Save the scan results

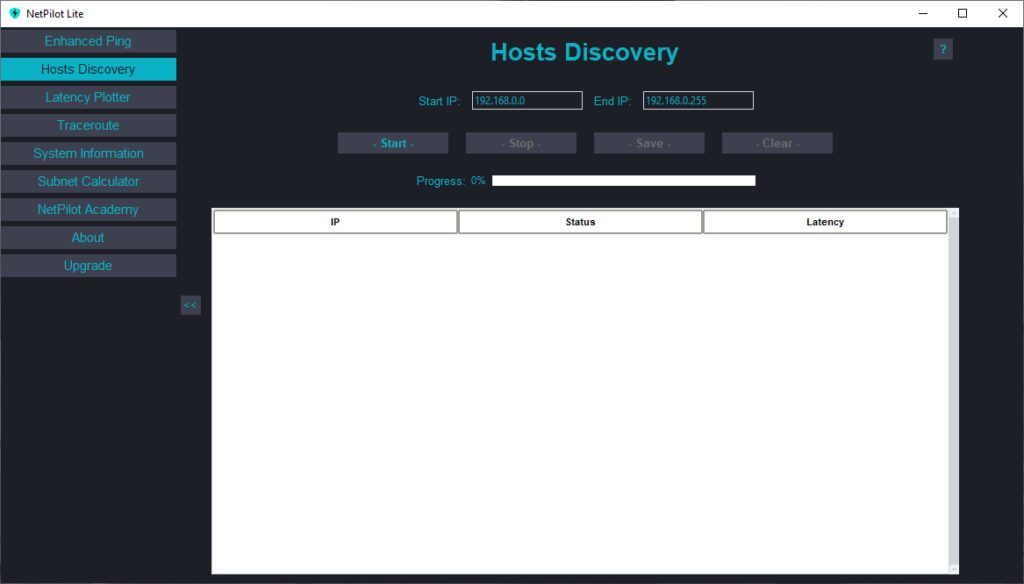649,143
